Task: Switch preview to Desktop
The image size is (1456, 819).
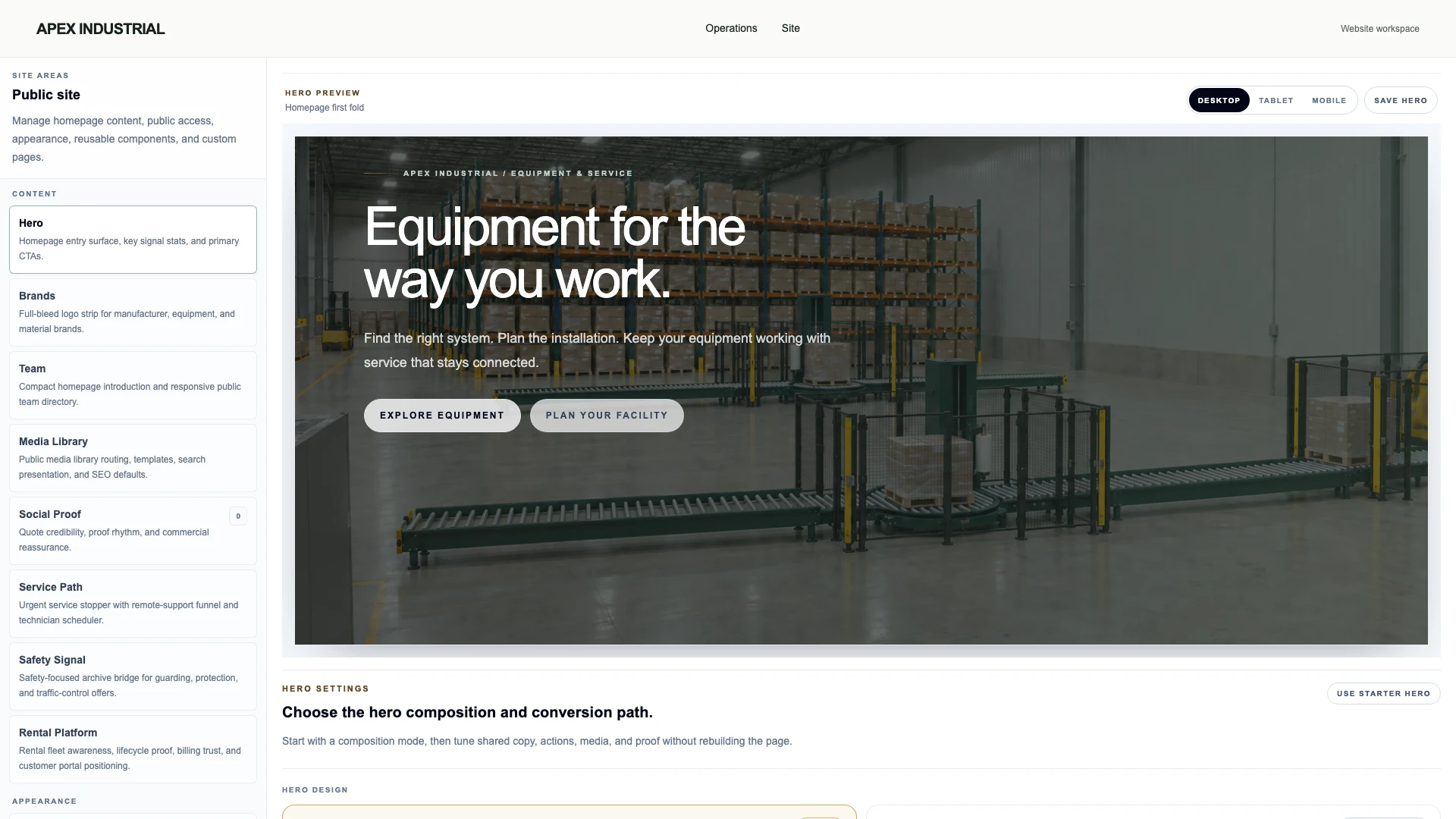Action: click(x=1219, y=100)
